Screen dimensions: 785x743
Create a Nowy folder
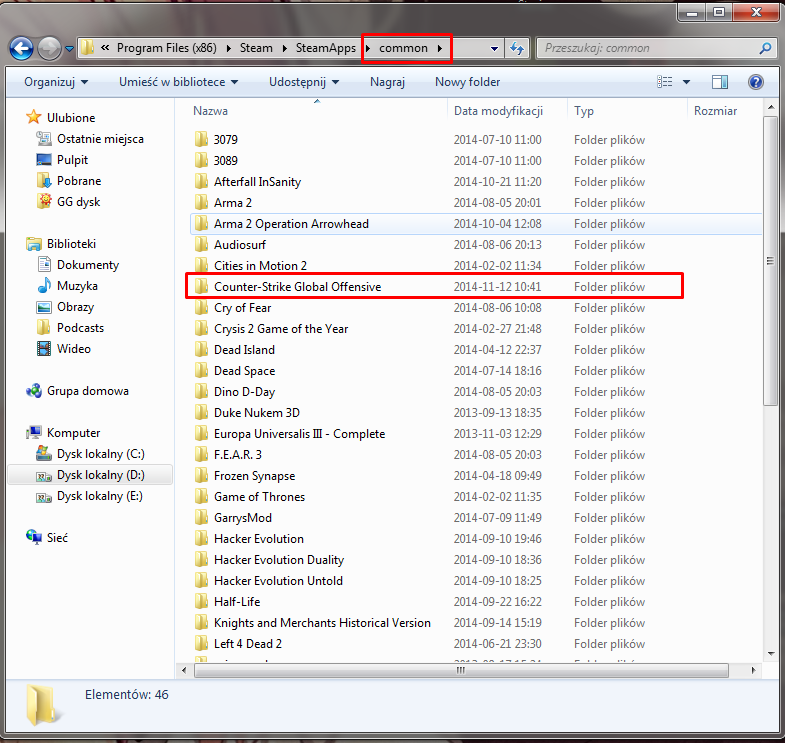[x=467, y=82]
